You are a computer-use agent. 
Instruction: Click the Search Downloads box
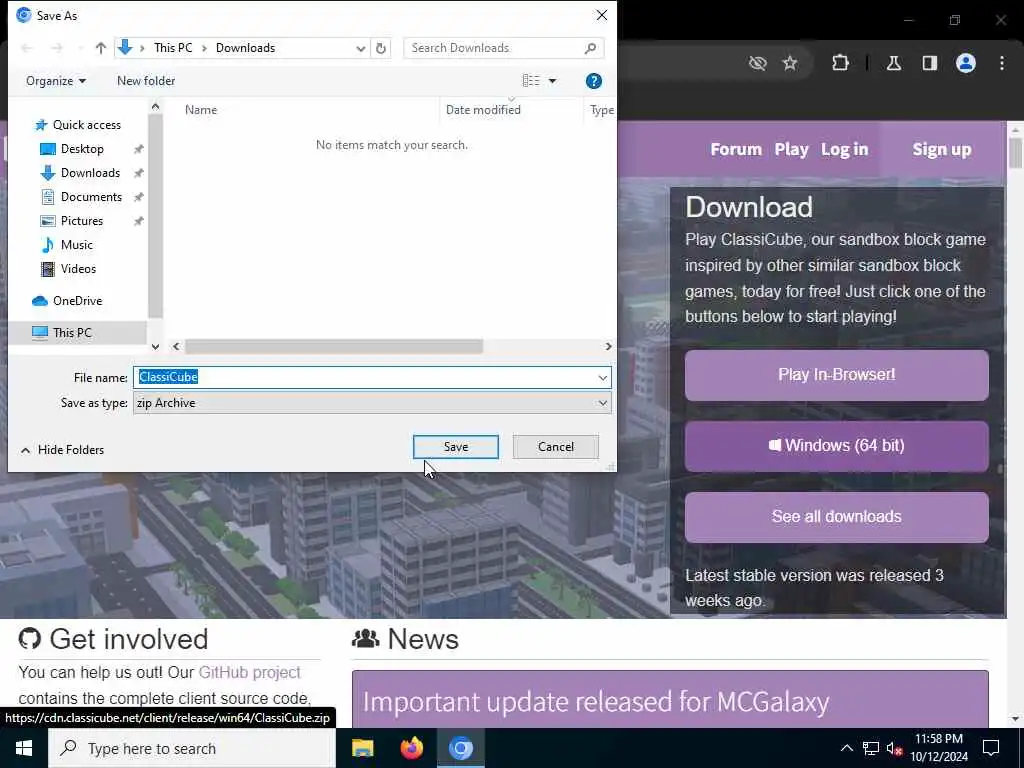click(503, 48)
